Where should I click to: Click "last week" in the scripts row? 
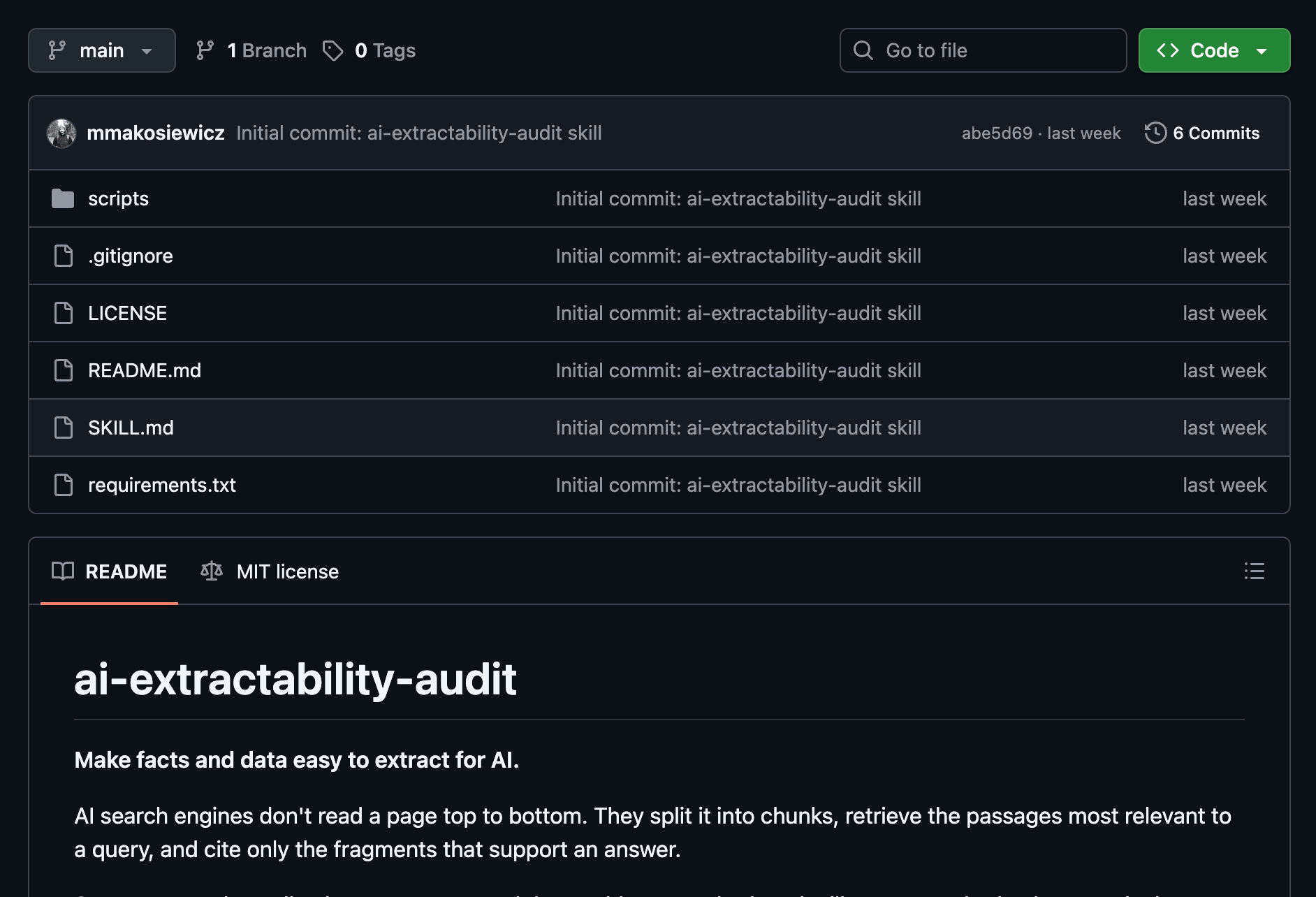point(1224,198)
